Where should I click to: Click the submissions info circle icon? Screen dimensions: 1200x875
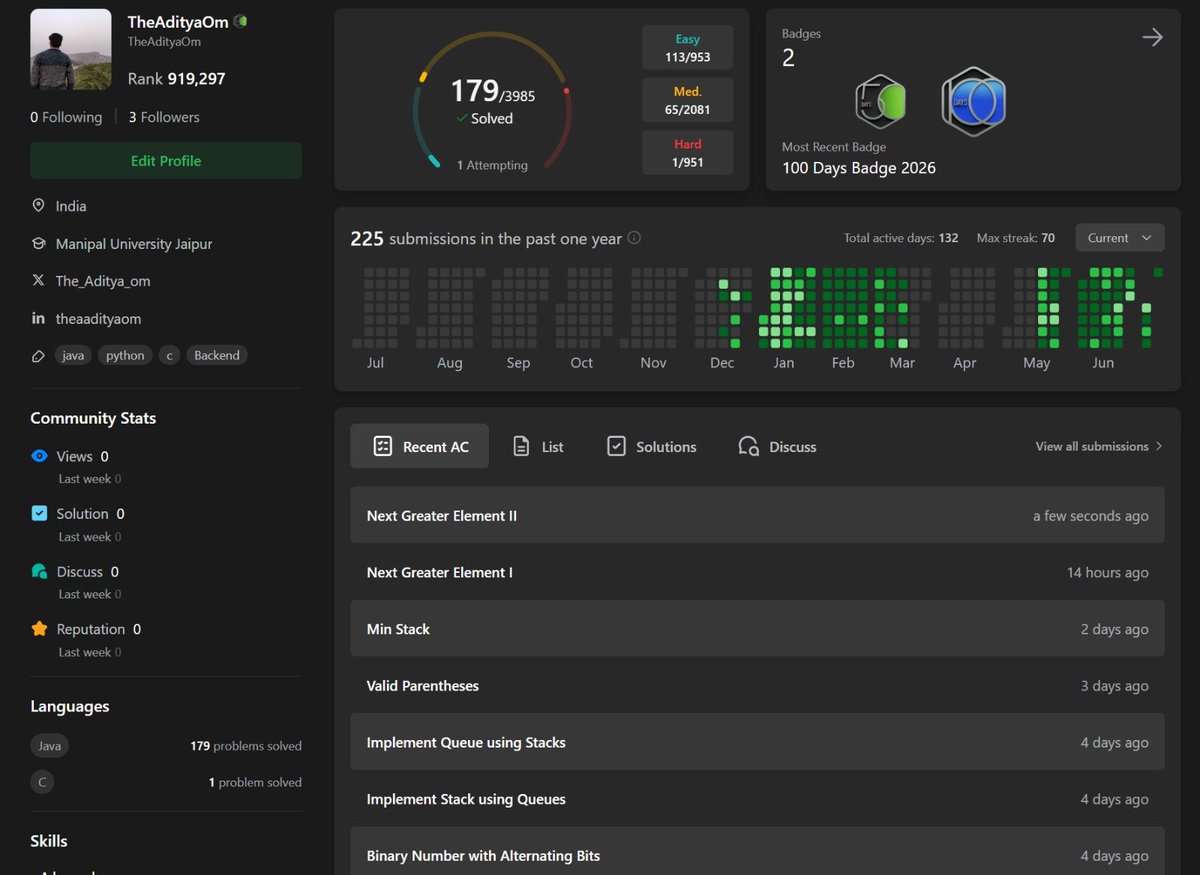[x=634, y=239]
